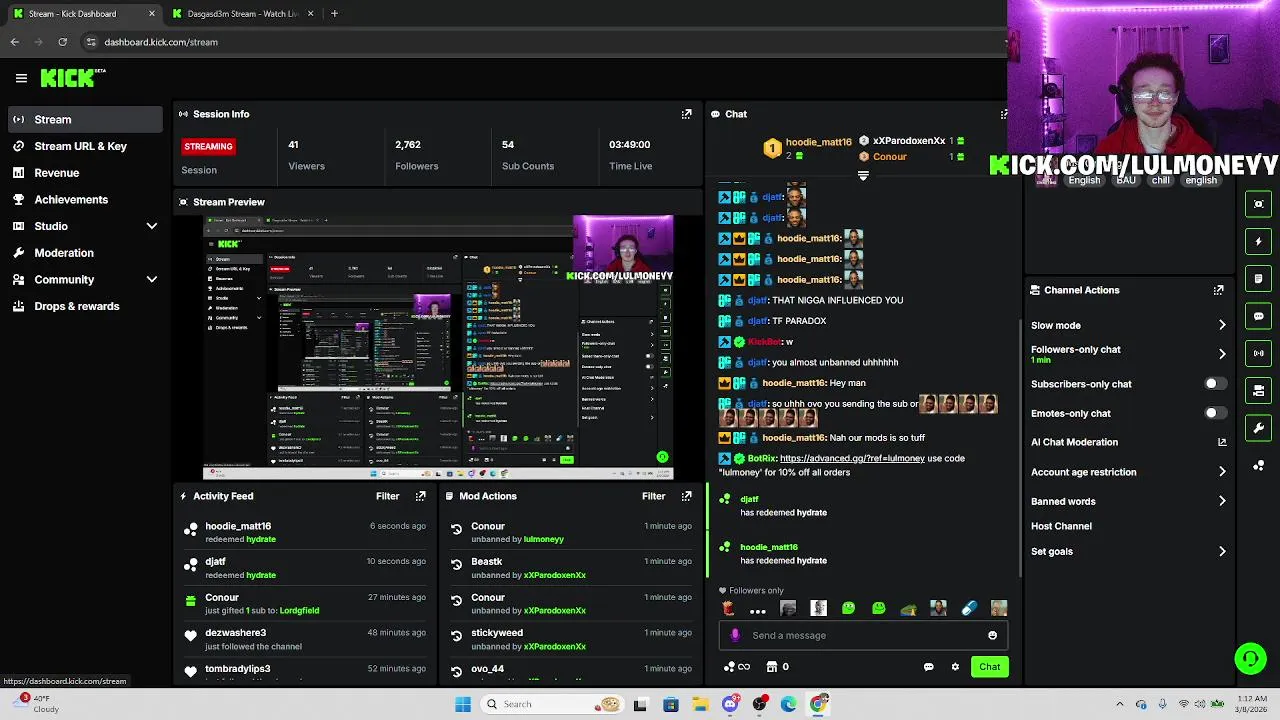Open Activity Feed Filter dropdown
The width and height of the screenshot is (1280, 720).
387,496
